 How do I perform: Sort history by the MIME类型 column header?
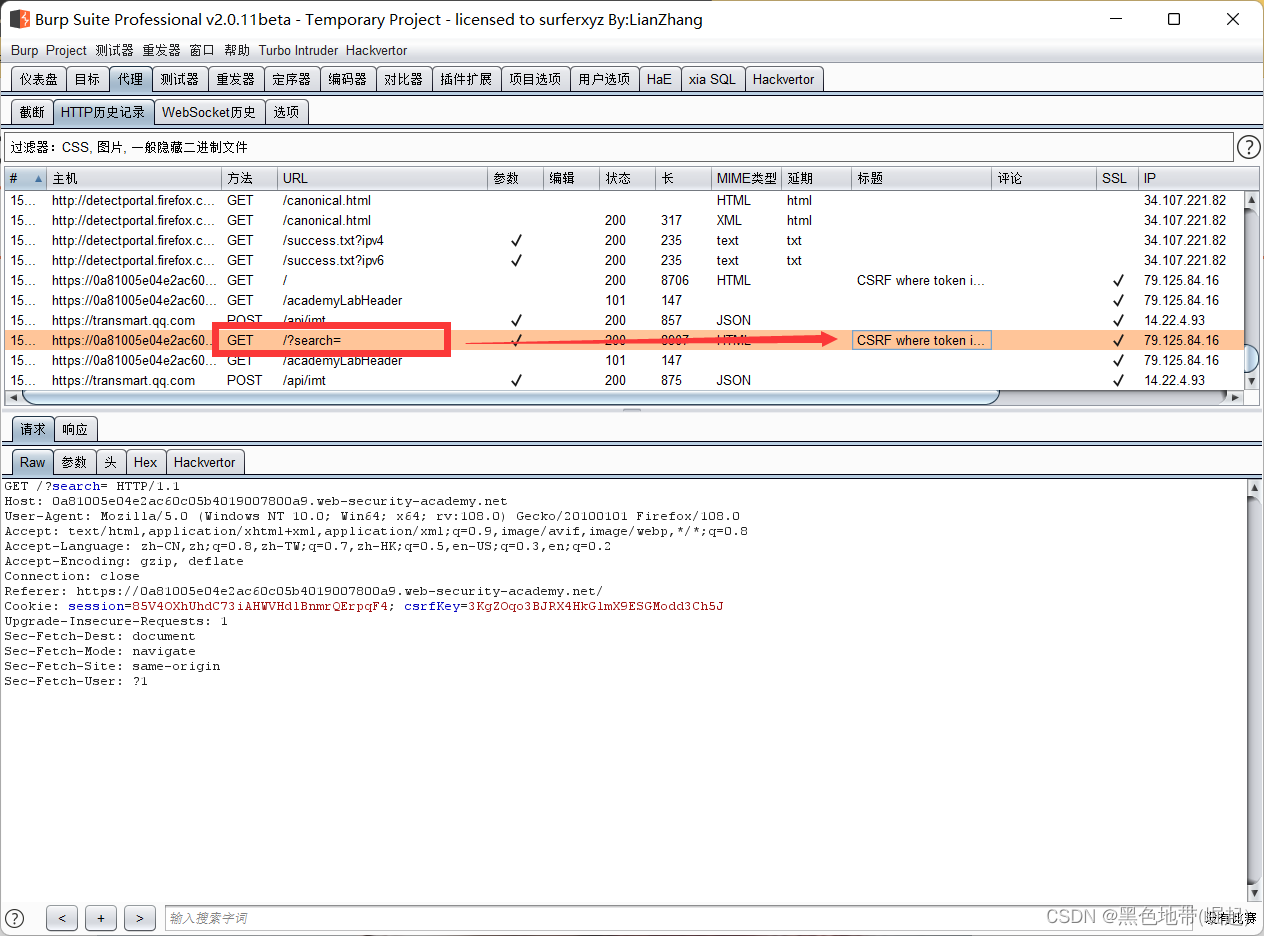coord(746,178)
